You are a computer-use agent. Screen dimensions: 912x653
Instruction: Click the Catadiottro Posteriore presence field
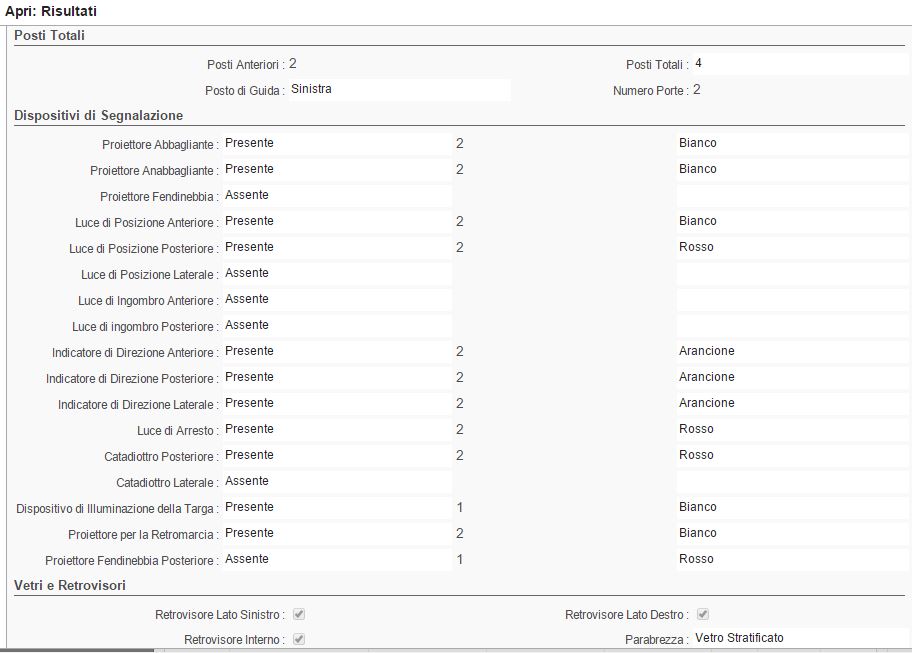[336, 455]
